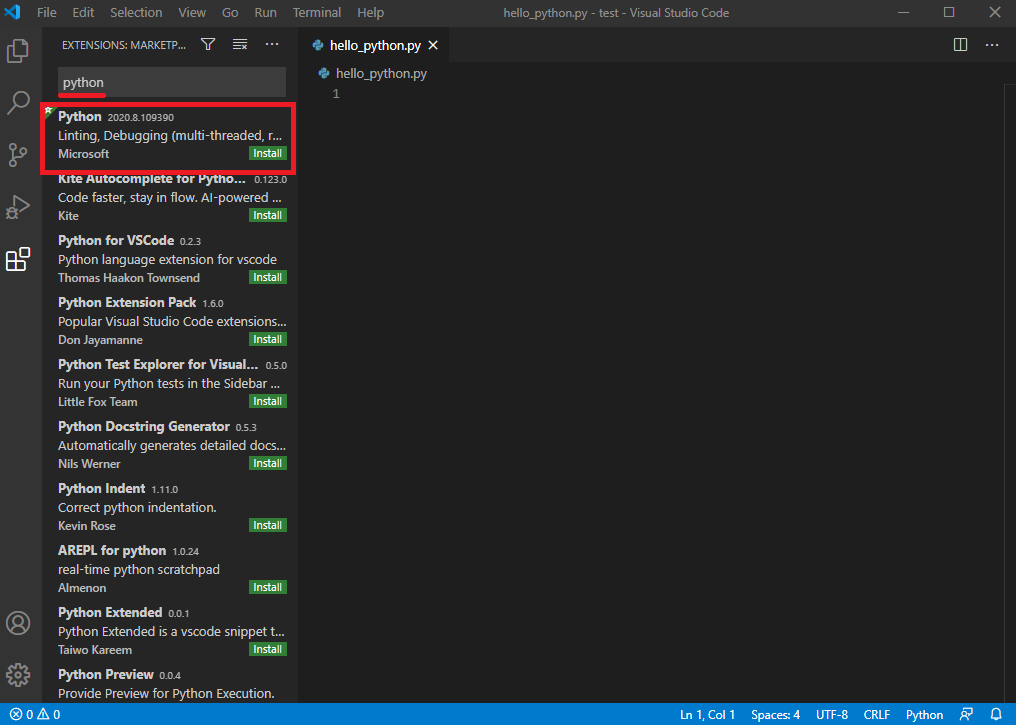Open notifications bell in status bar

click(x=997, y=714)
